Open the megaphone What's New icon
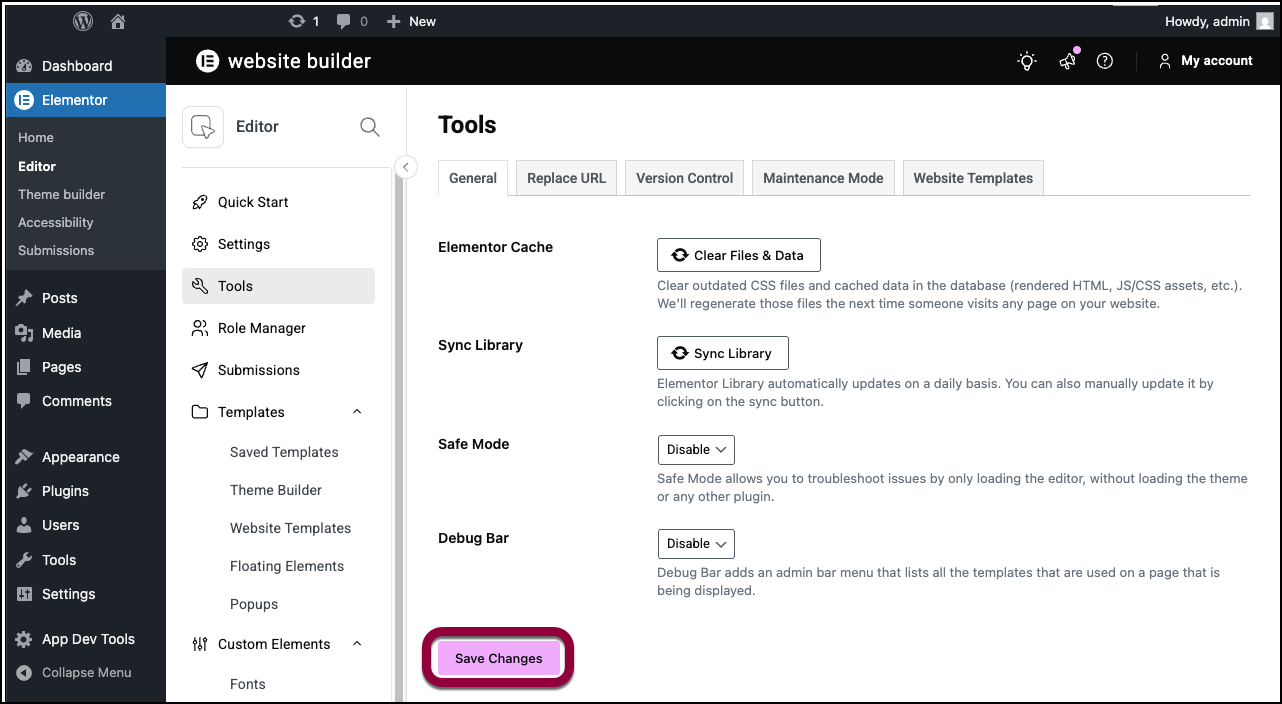Screen dimensions: 1282x704 (1067, 61)
